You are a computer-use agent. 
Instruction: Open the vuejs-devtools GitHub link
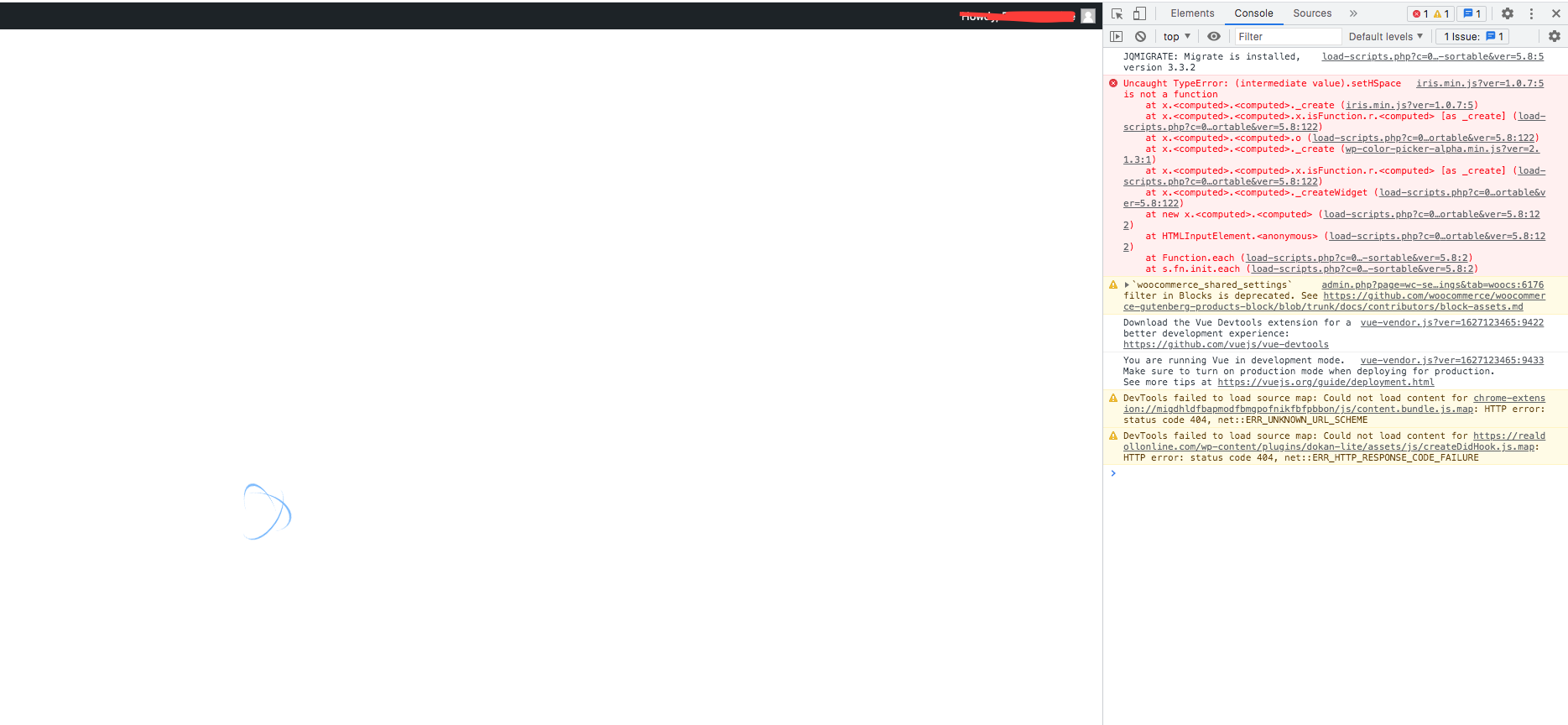tap(1225, 345)
